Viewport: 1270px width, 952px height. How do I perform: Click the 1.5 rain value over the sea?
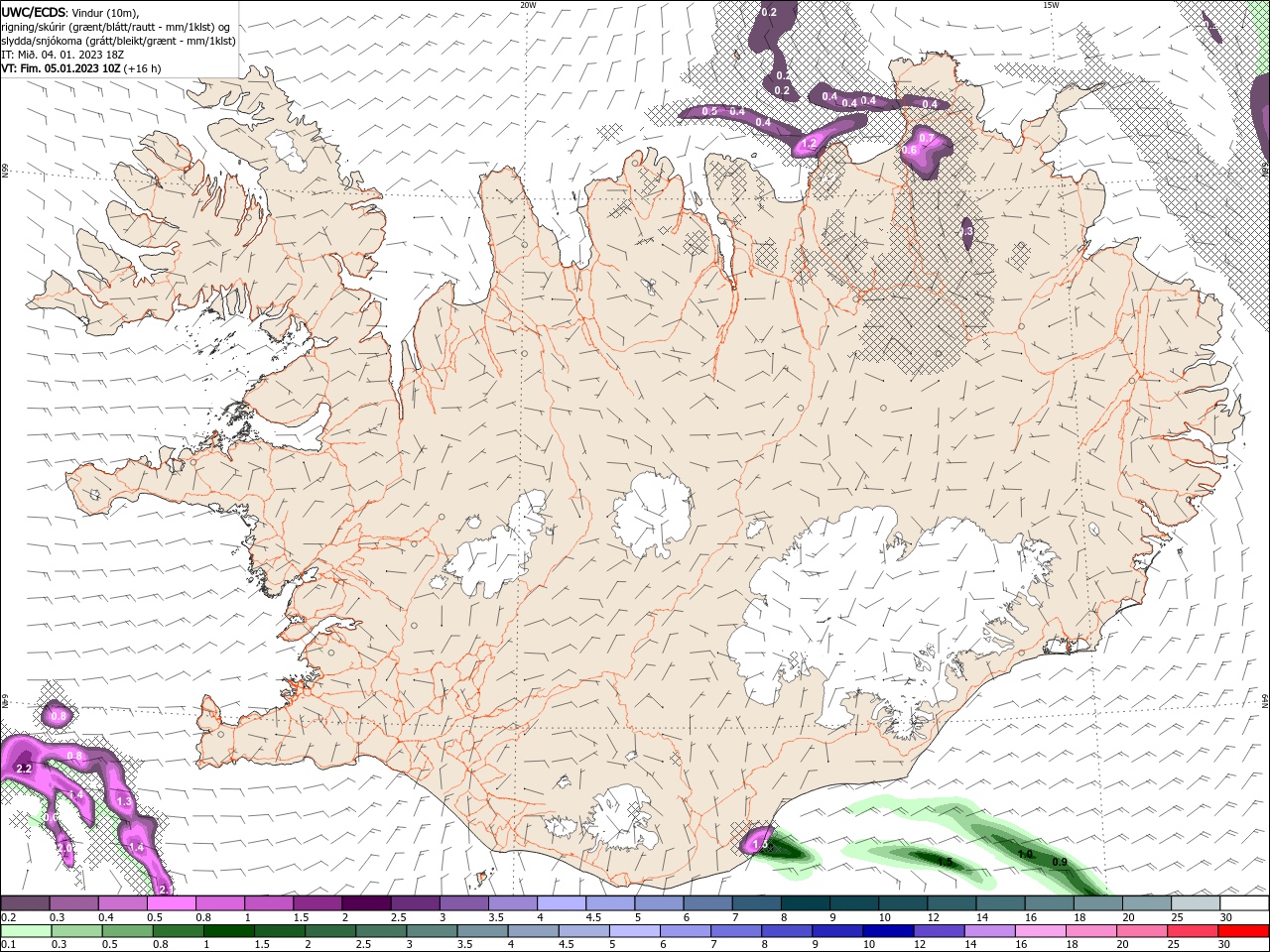(x=945, y=862)
